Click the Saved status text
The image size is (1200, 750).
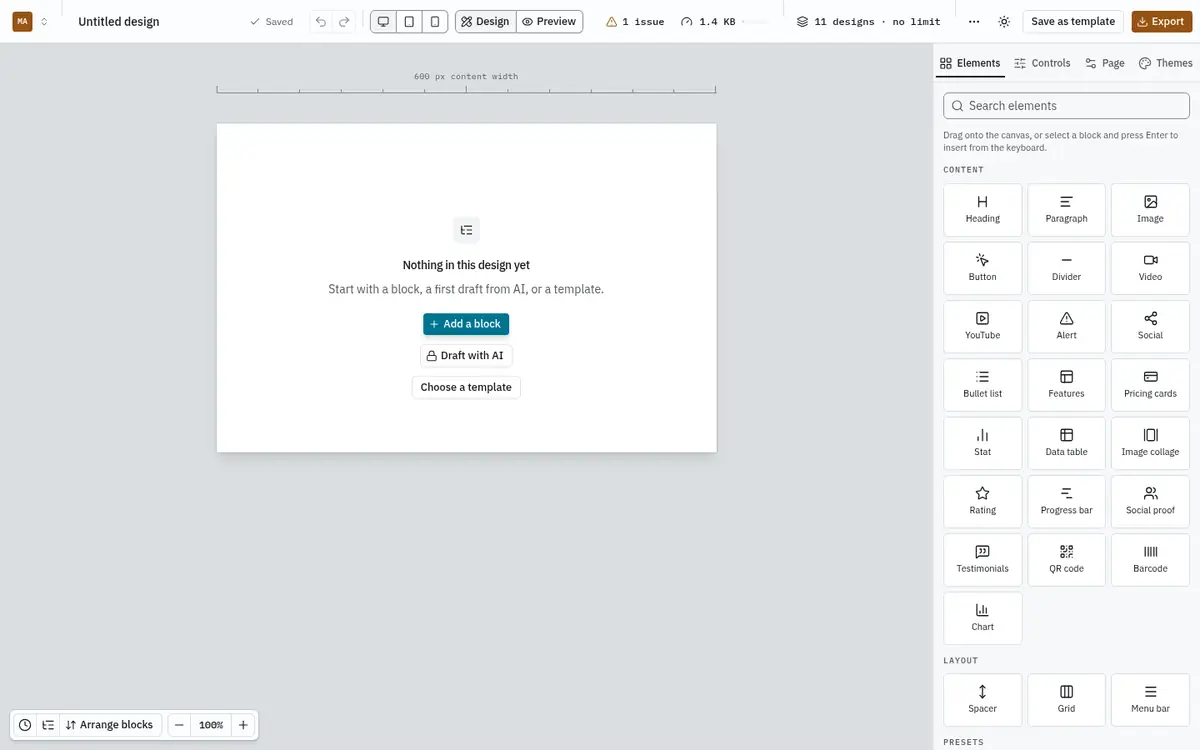(x=271, y=21)
